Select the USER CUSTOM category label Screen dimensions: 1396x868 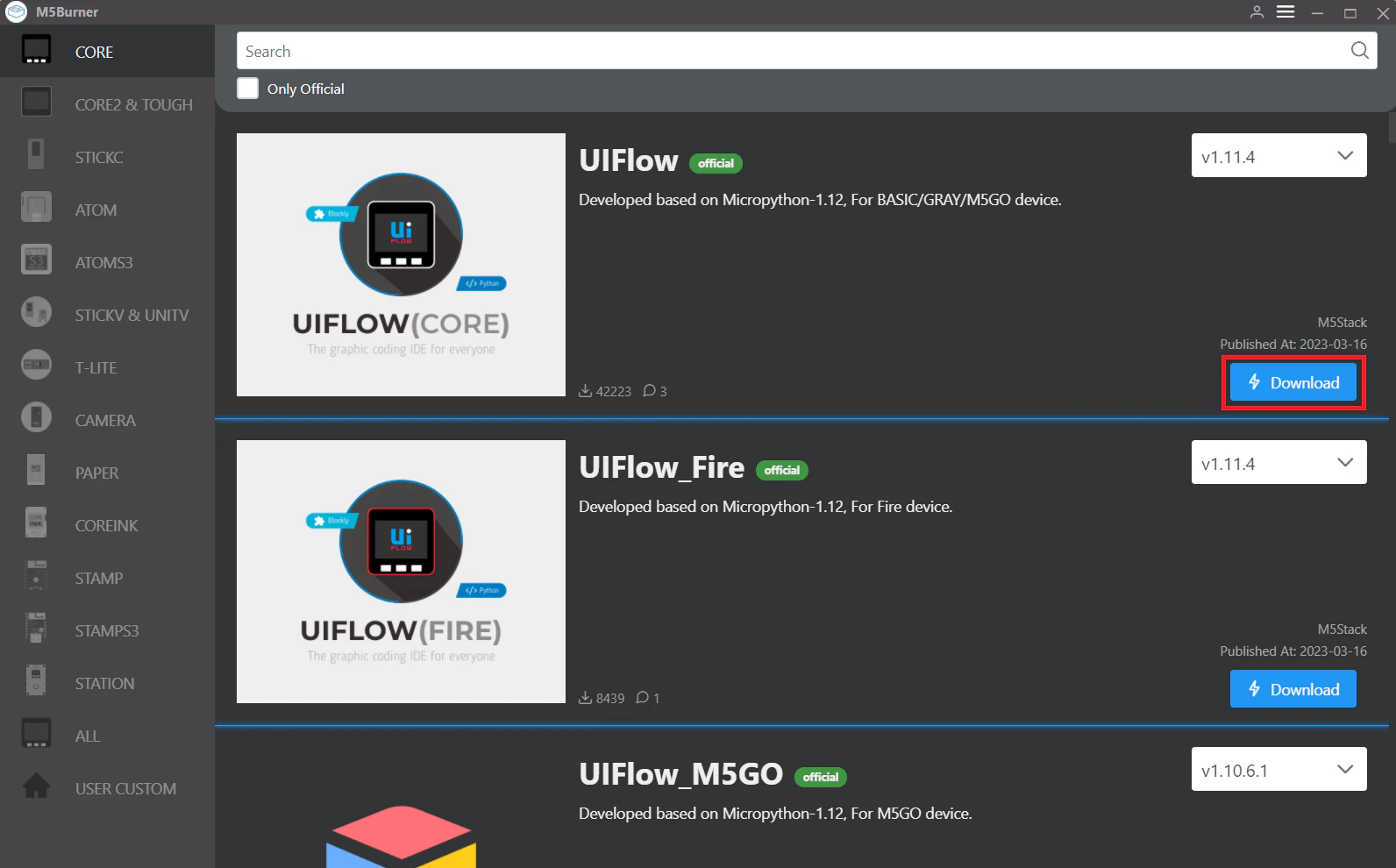click(125, 789)
